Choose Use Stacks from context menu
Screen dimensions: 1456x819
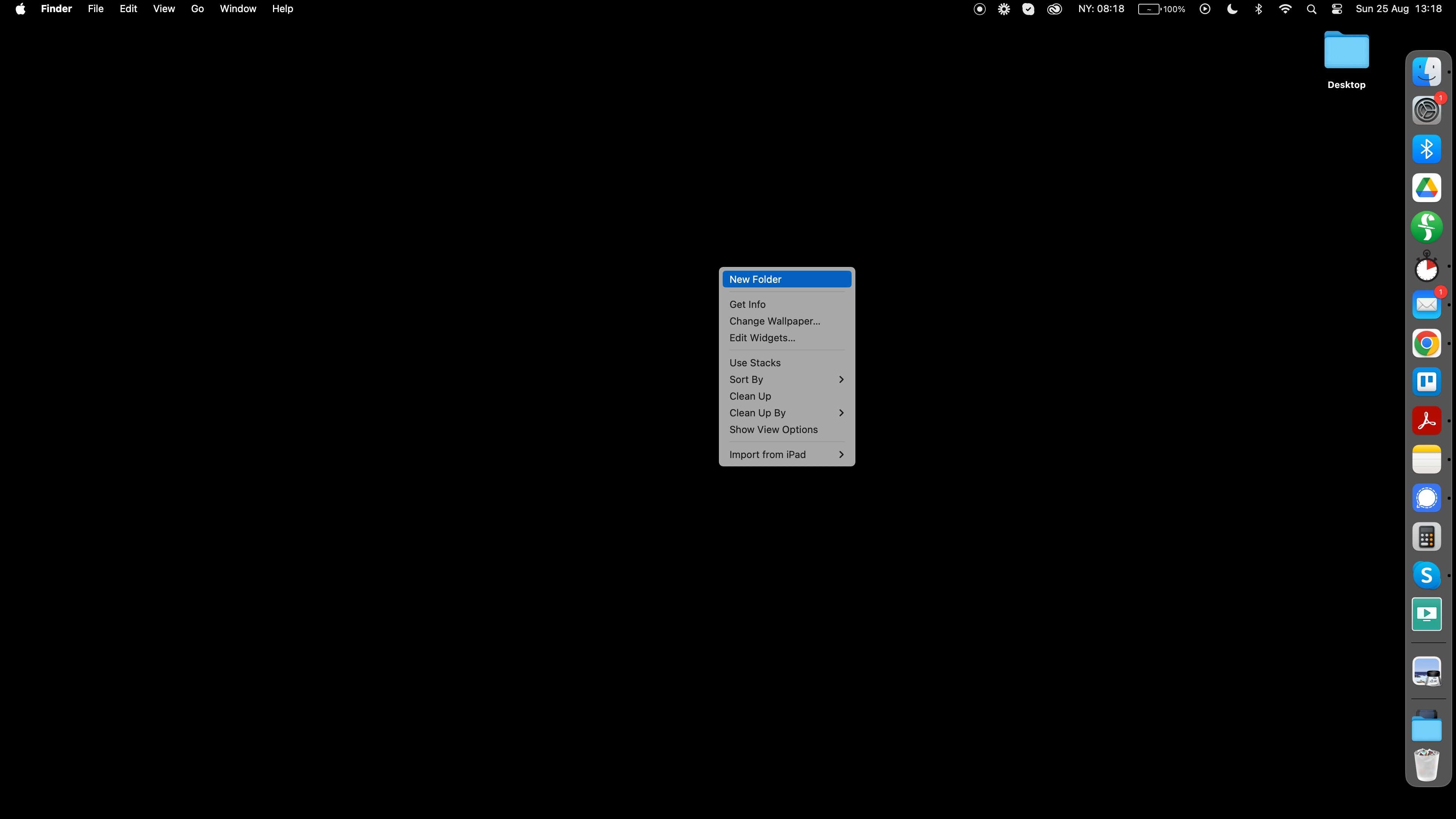(x=755, y=363)
